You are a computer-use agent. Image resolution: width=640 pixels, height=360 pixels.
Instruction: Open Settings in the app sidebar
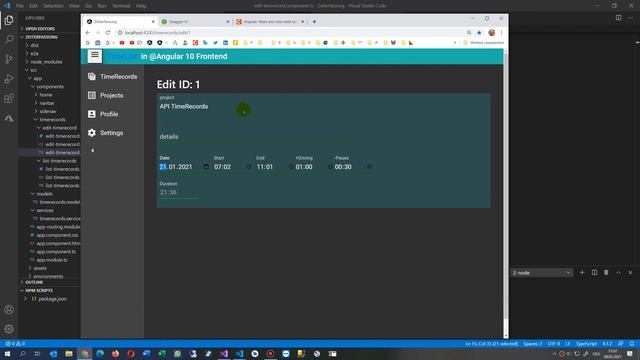tap(106, 133)
